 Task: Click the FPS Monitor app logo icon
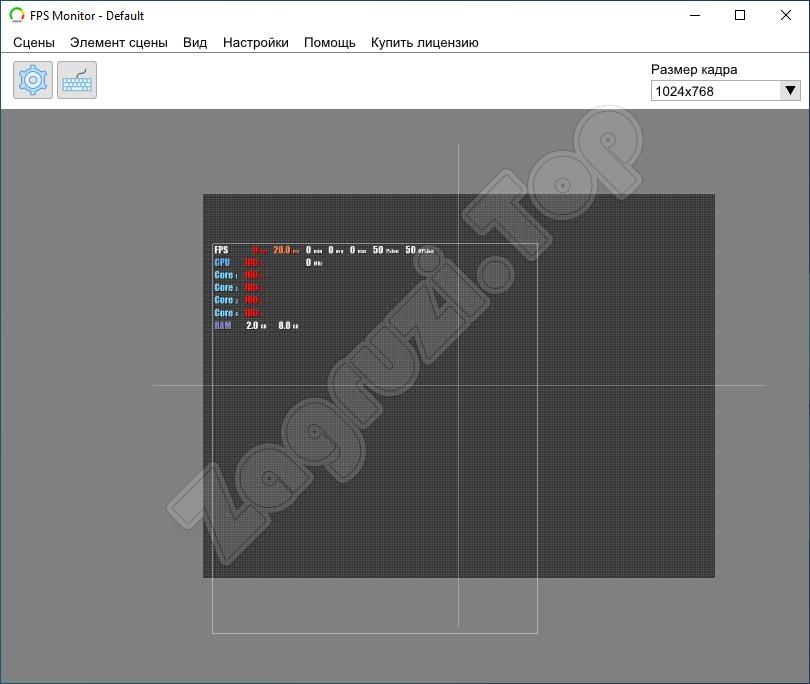17,15
